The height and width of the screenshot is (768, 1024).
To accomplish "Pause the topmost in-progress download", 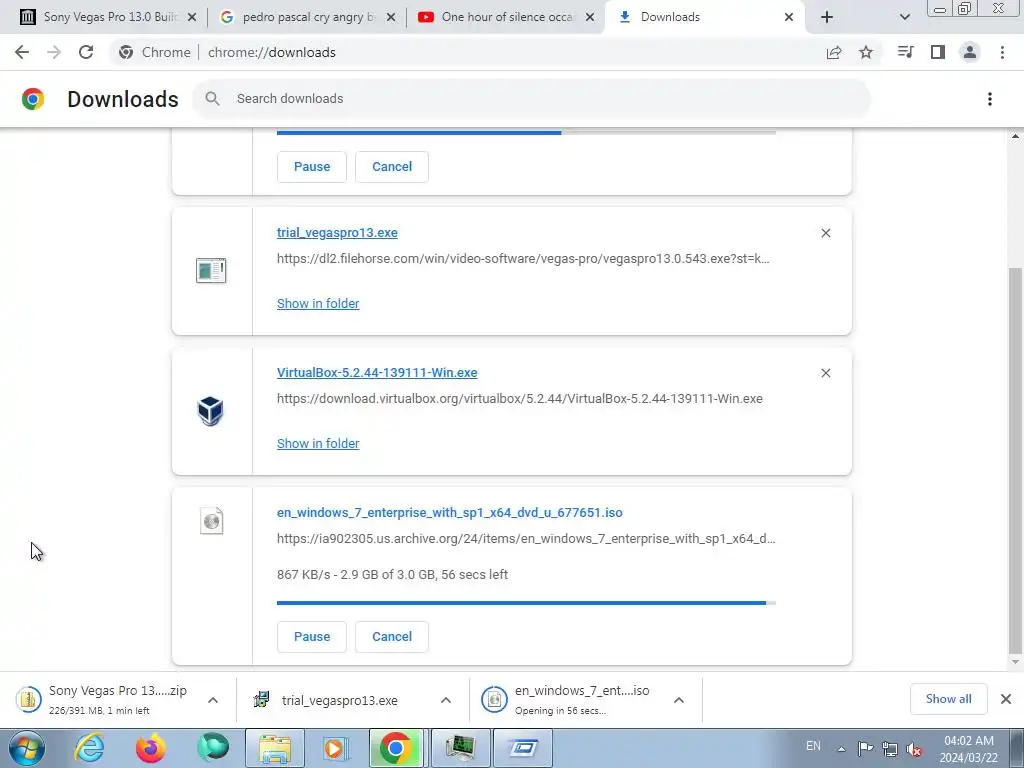I will point(312,167).
